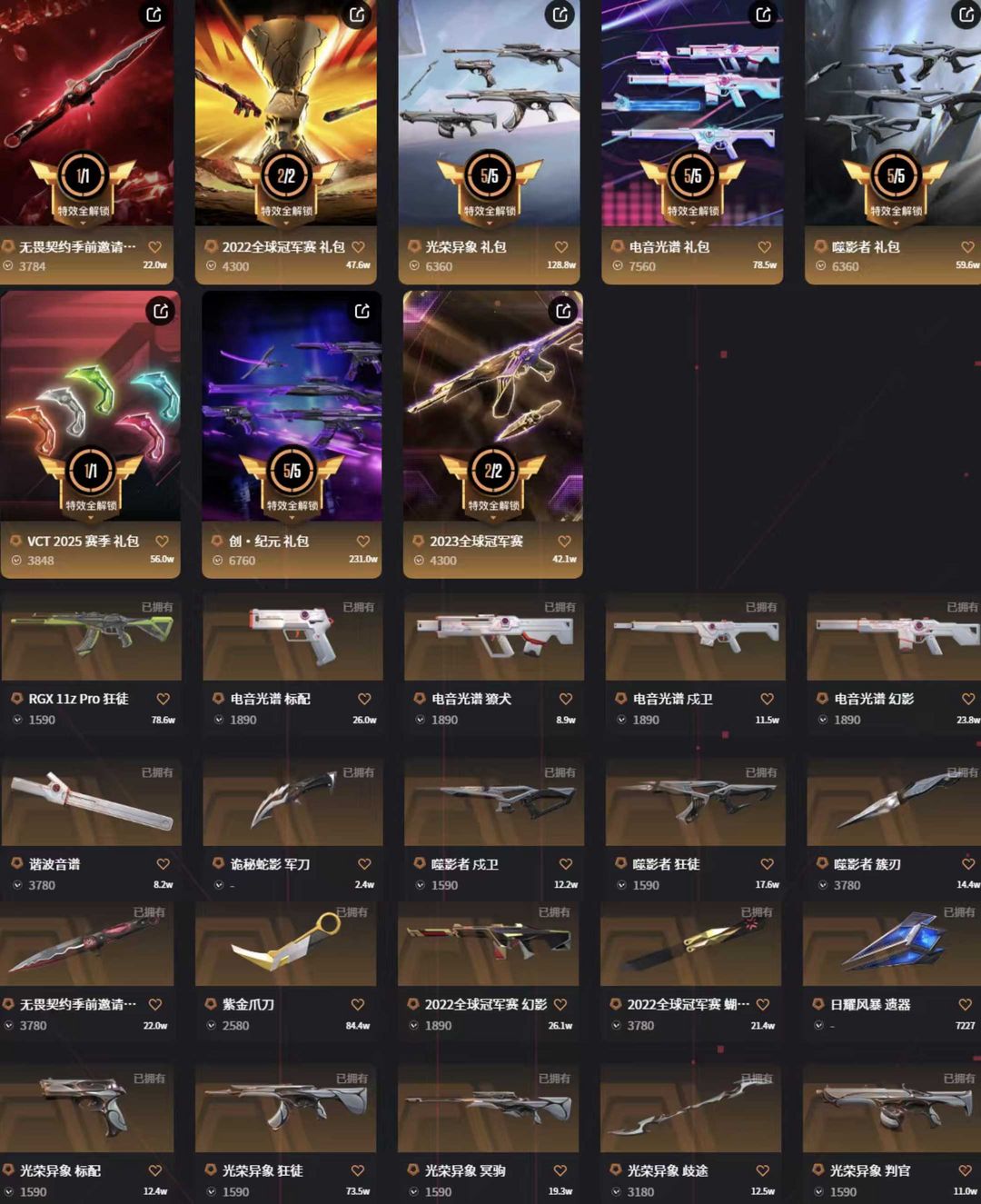Click the 光荣异象 歧途 item name

point(668,1170)
